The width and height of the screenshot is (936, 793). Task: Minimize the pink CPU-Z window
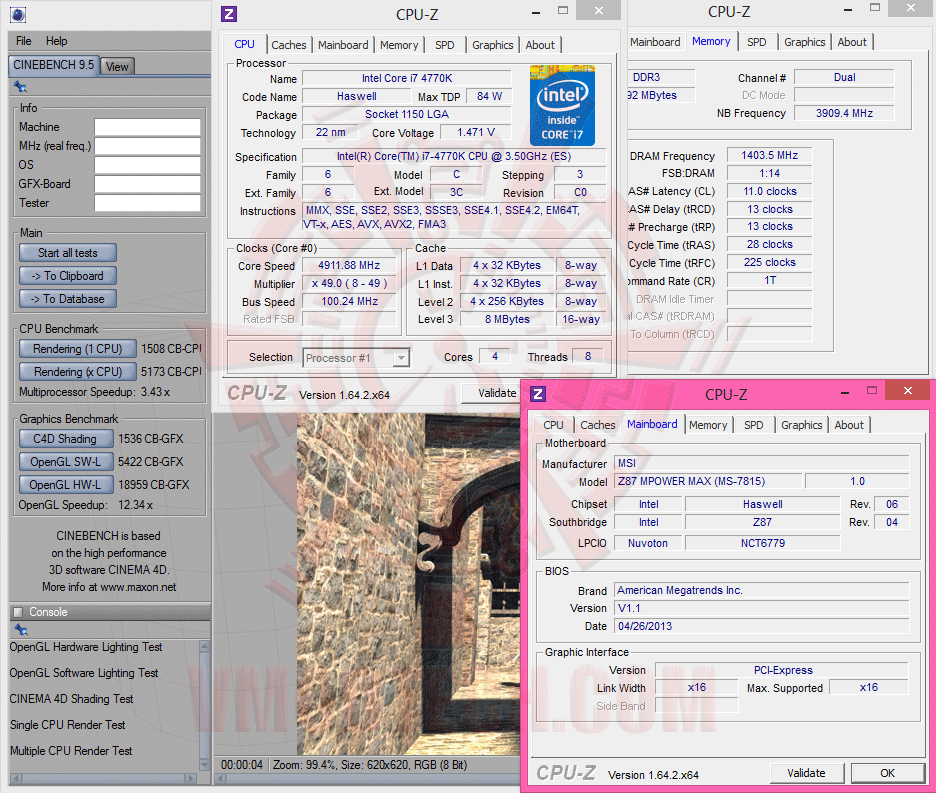(845, 393)
